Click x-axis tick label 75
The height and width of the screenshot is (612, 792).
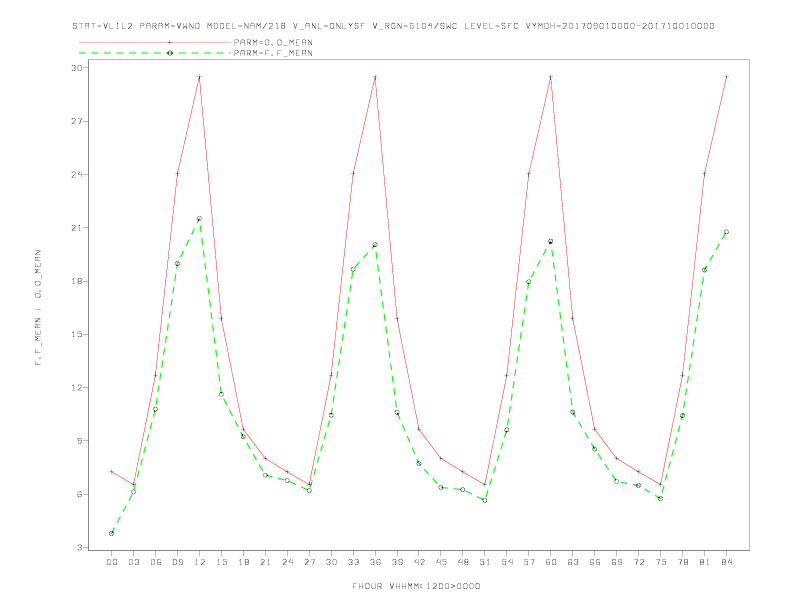point(661,562)
